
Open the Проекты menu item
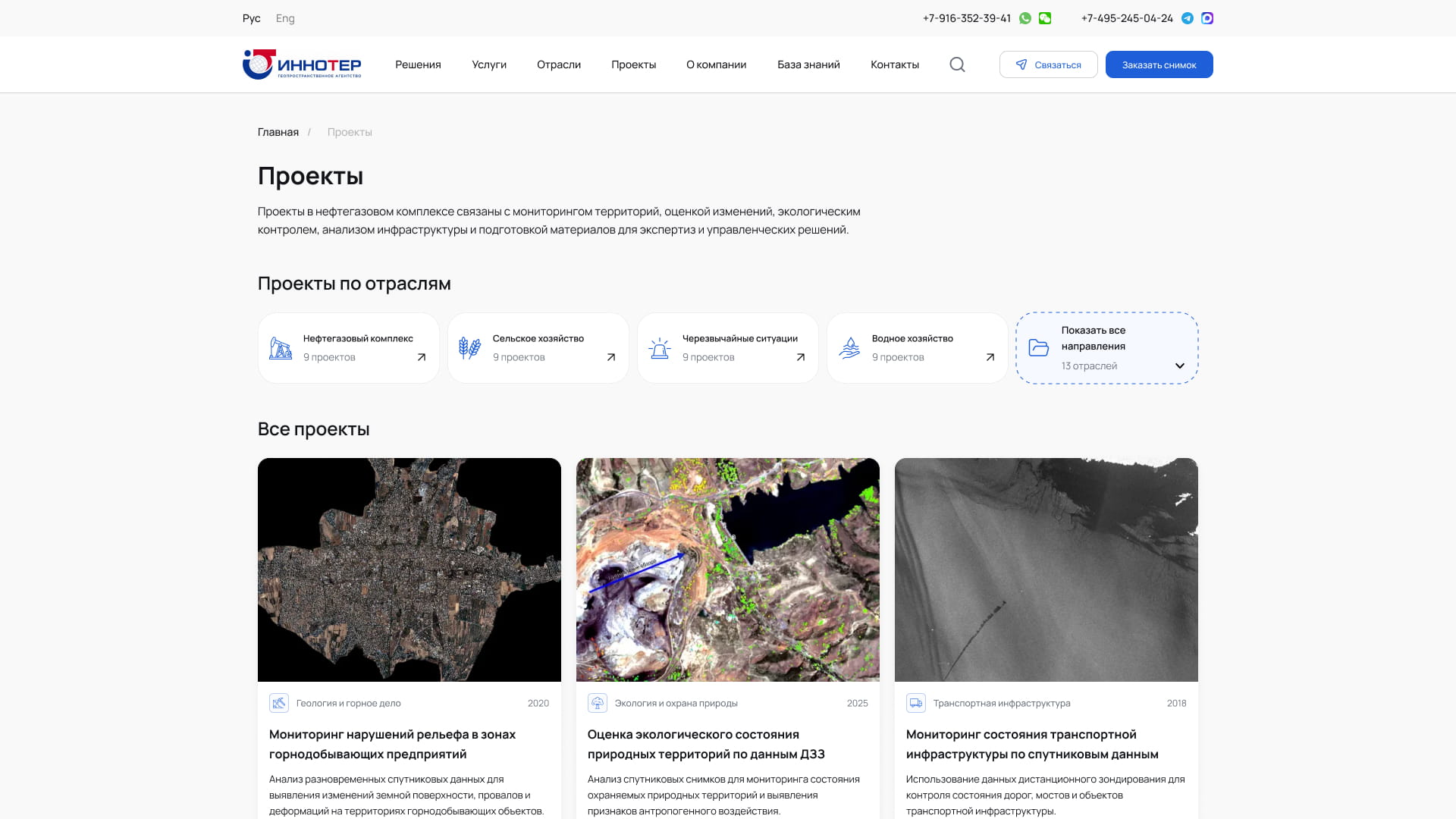tap(634, 64)
